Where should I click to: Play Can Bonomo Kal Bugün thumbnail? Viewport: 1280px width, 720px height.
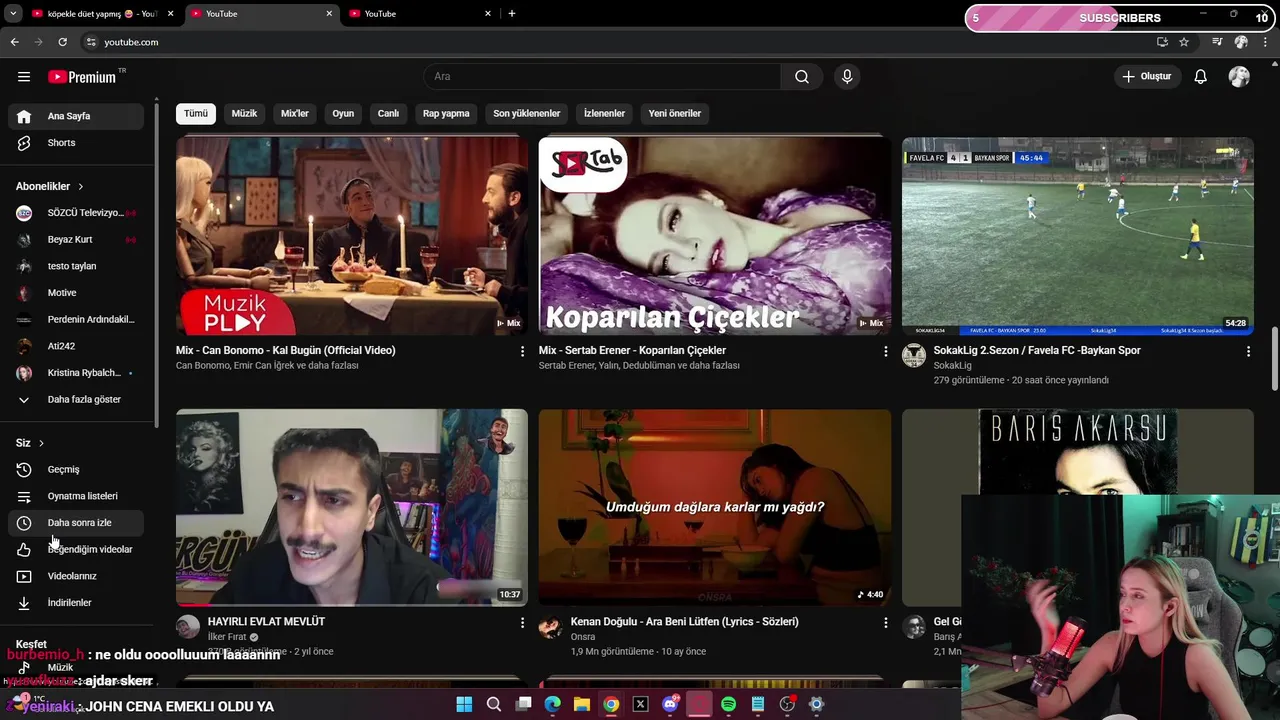pos(352,236)
